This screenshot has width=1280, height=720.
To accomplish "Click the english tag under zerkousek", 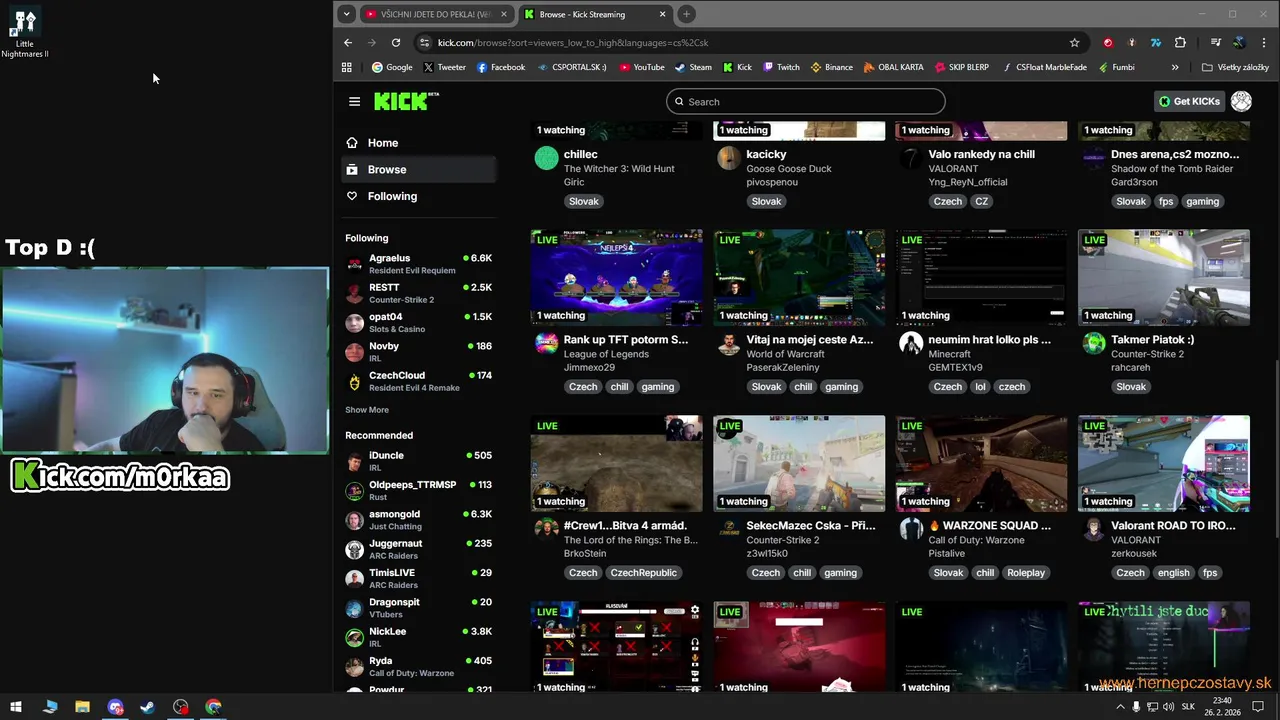I will [x=1173, y=573].
